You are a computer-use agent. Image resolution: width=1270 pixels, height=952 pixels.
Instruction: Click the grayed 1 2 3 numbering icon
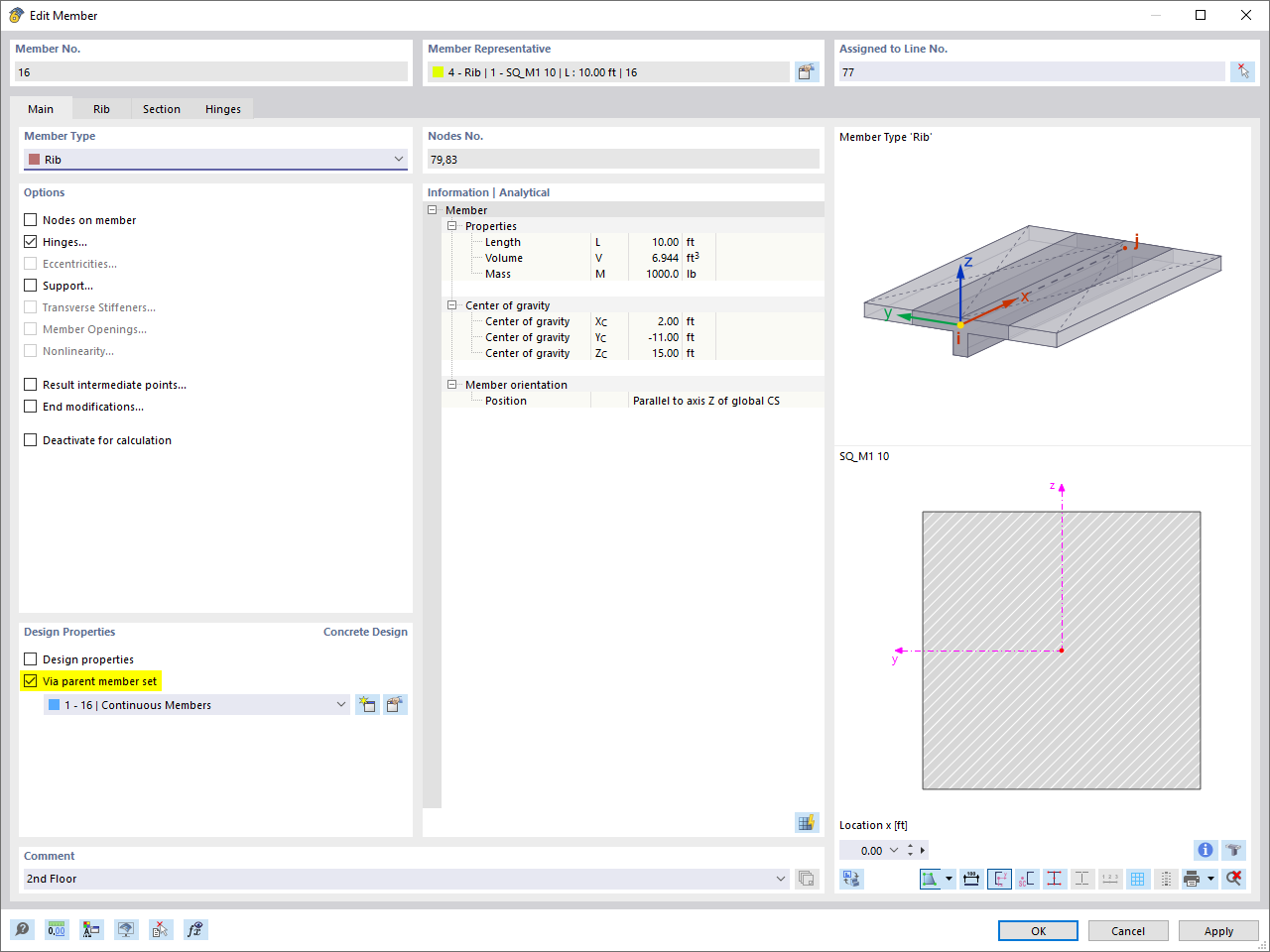tap(1110, 879)
